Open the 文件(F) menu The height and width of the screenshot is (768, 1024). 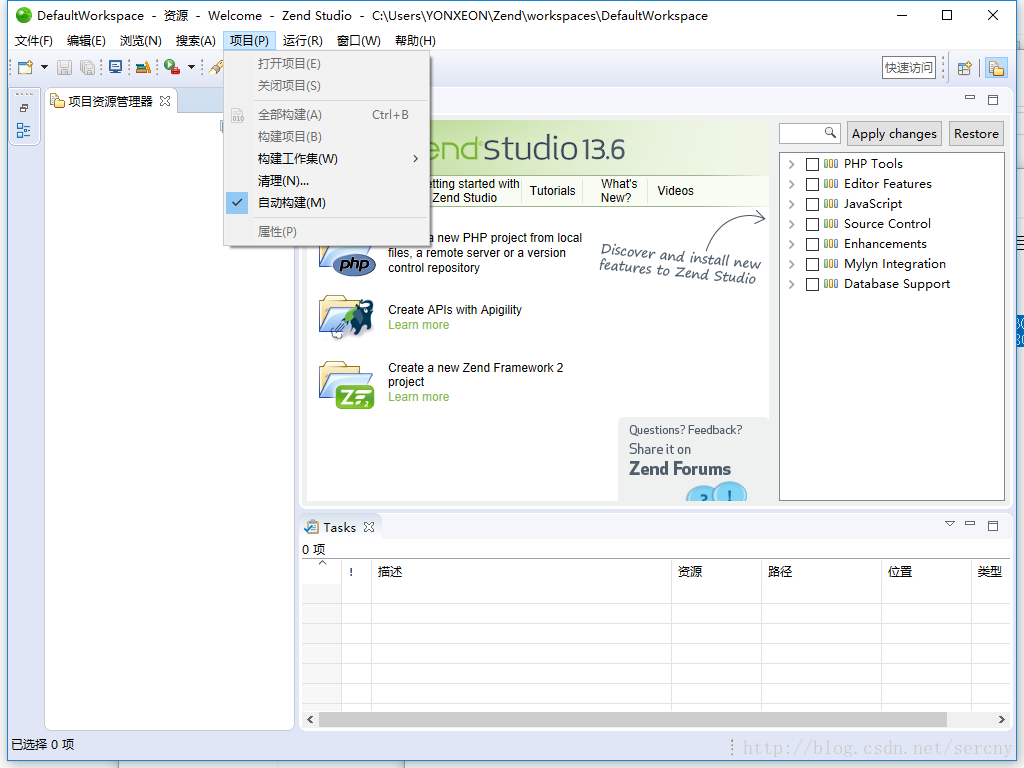[33, 40]
